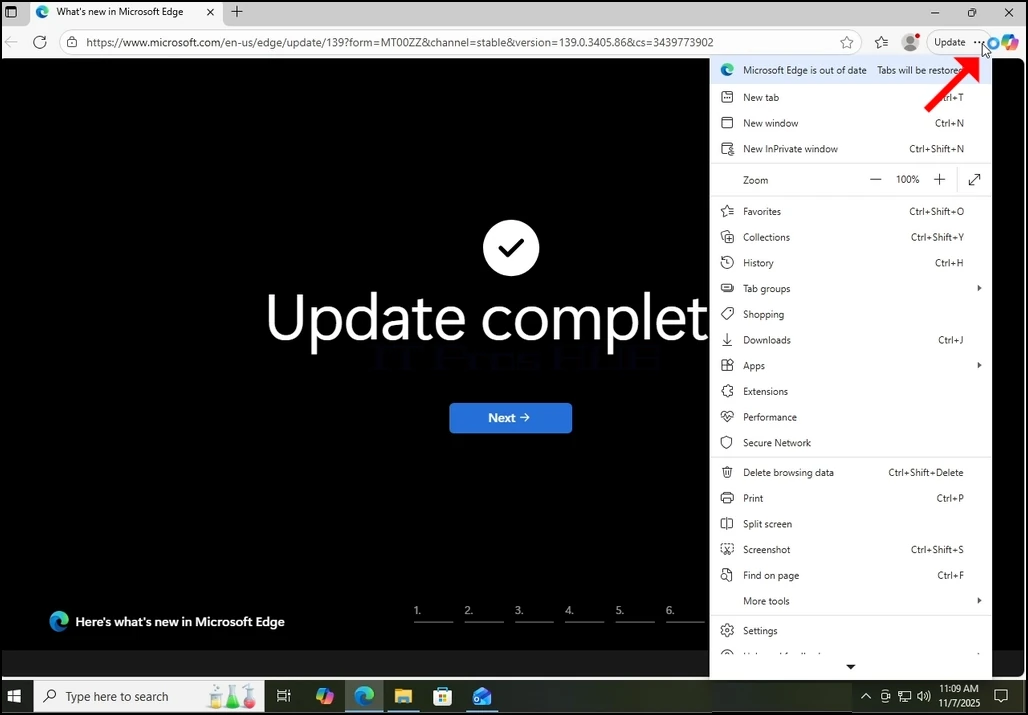Screen dimensions: 1028x715
Task: Open Collections from the menu
Action: coord(850,237)
